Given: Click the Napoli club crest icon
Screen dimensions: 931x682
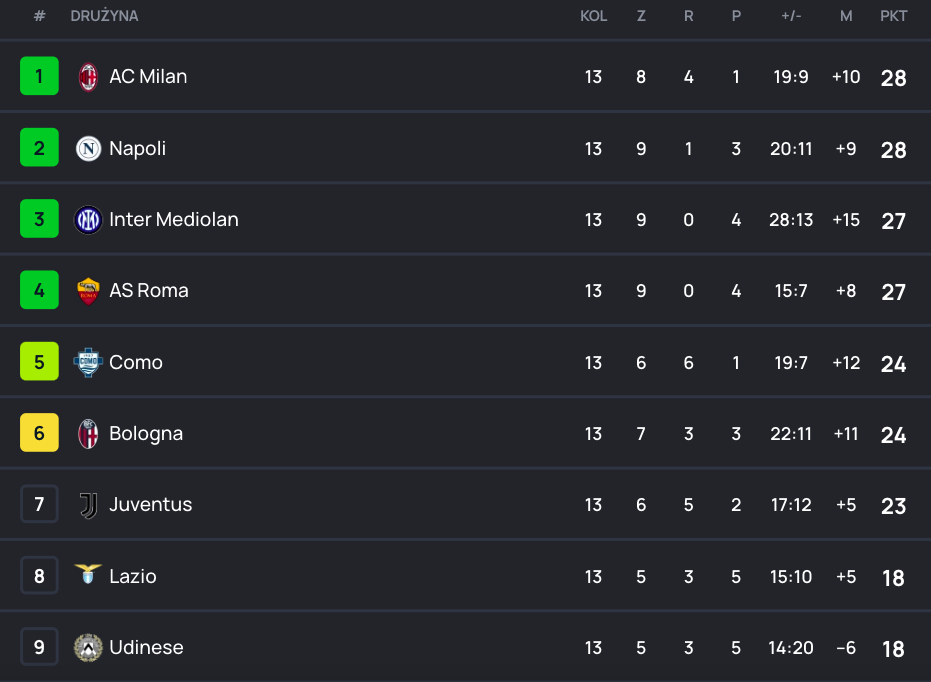Looking at the screenshot, I should [x=88, y=149].
